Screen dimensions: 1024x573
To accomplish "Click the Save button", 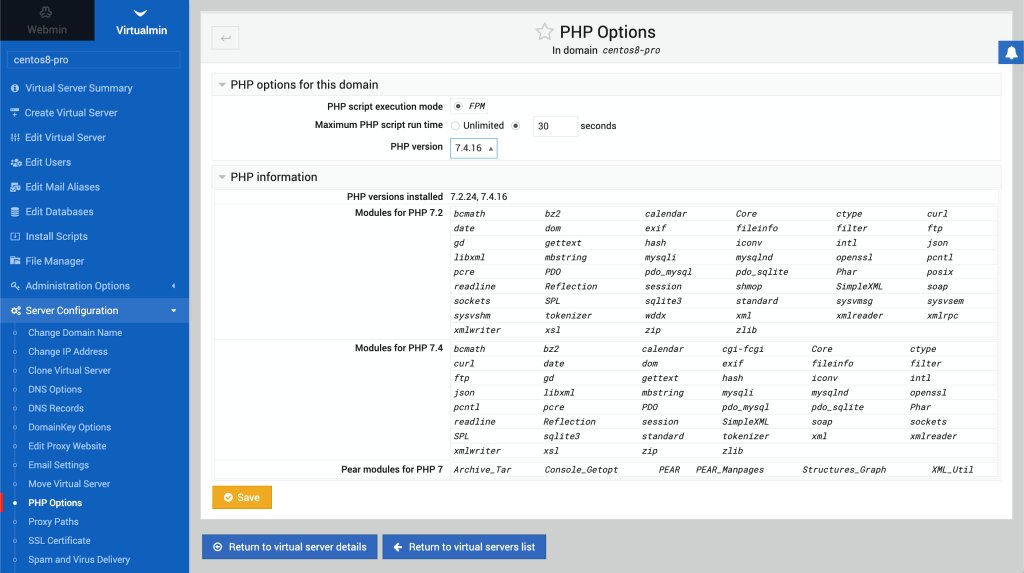I will 242,497.
